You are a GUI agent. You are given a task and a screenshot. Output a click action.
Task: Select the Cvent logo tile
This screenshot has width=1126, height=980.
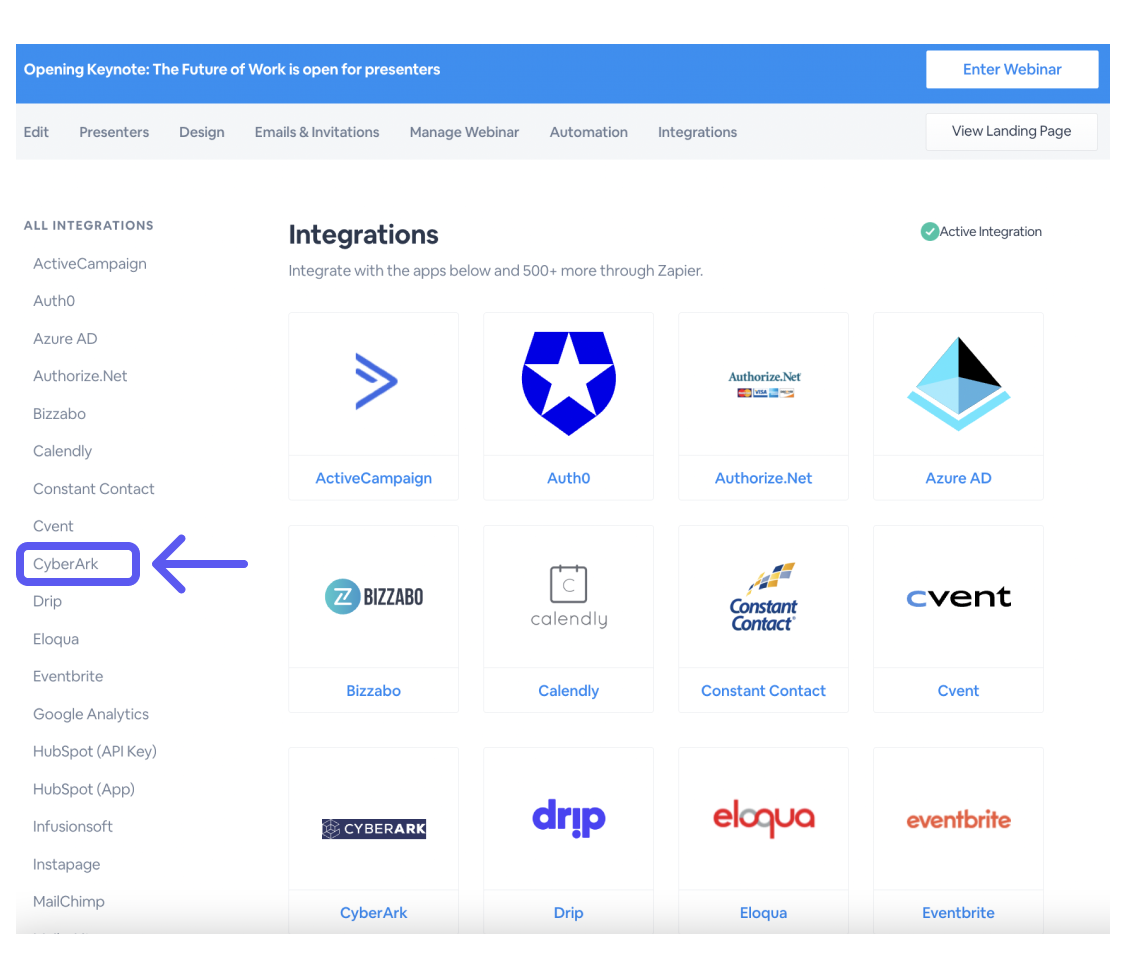[x=958, y=597]
